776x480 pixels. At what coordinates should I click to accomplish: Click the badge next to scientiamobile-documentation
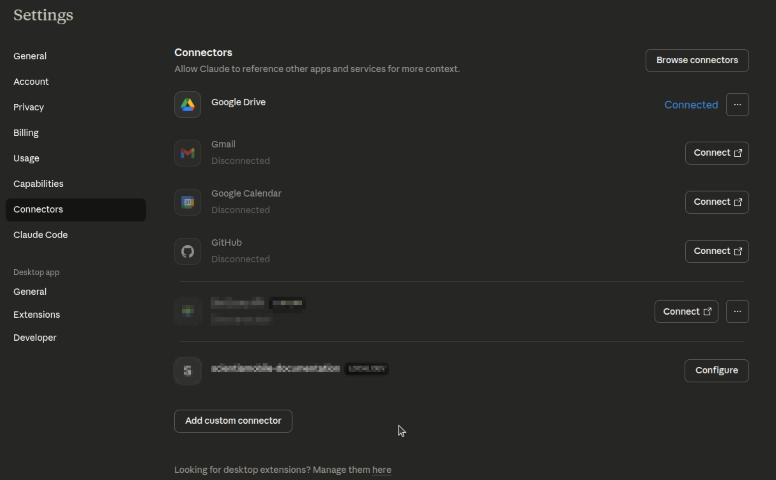click(367, 369)
